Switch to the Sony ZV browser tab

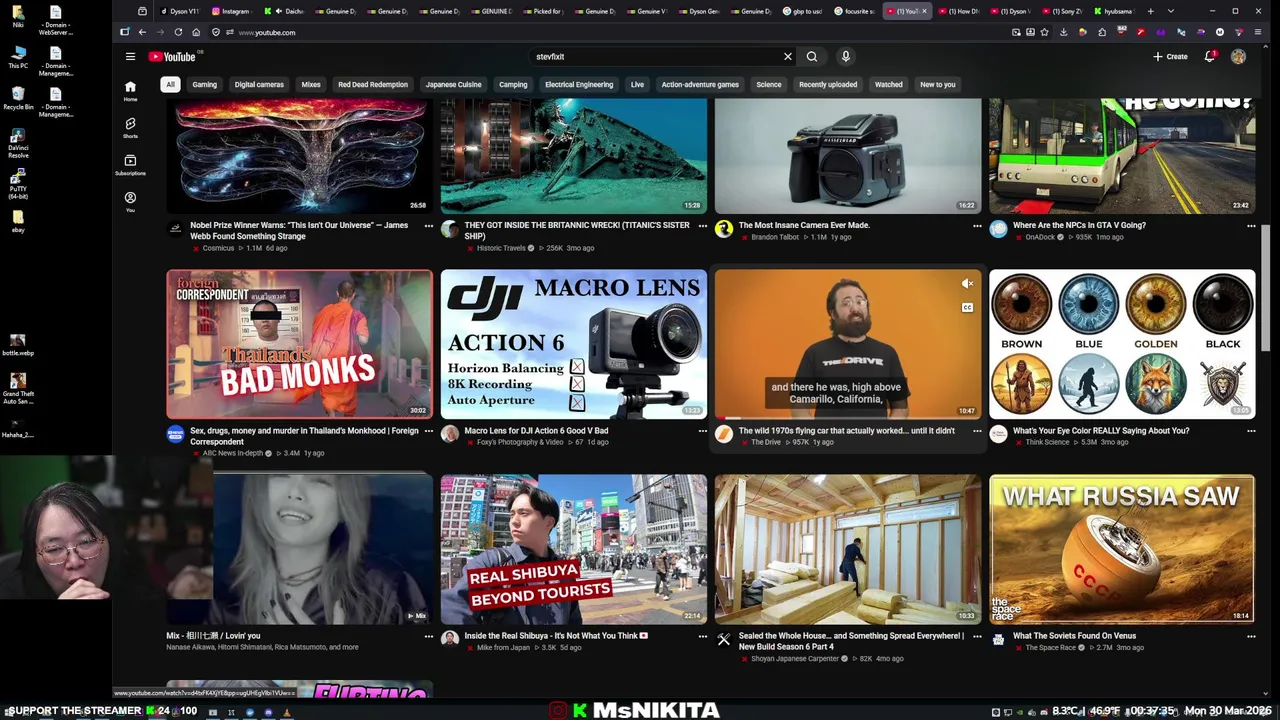click(x=1062, y=11)
